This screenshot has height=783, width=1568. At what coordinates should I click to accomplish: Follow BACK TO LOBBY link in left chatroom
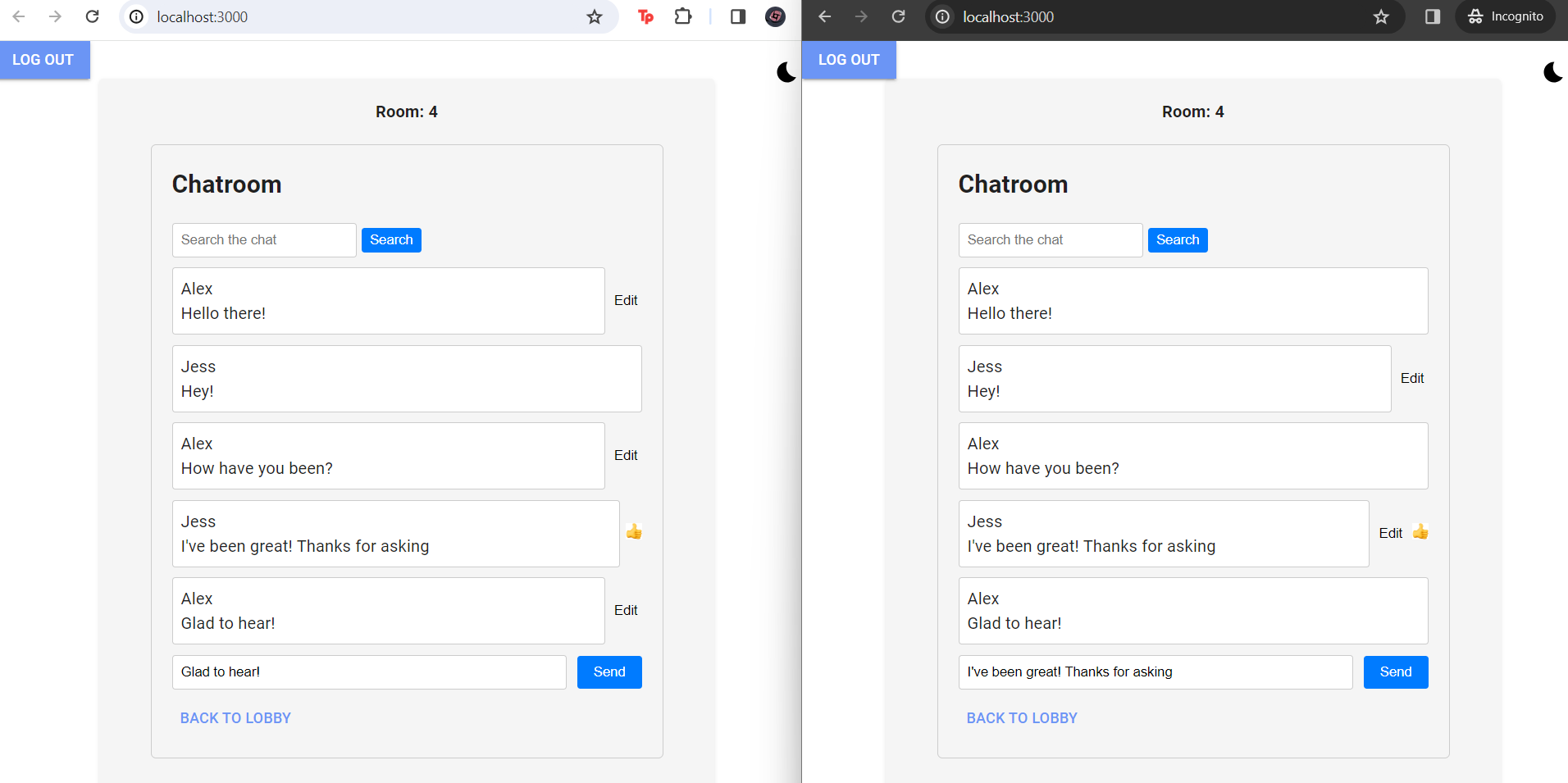coord(235,717)
